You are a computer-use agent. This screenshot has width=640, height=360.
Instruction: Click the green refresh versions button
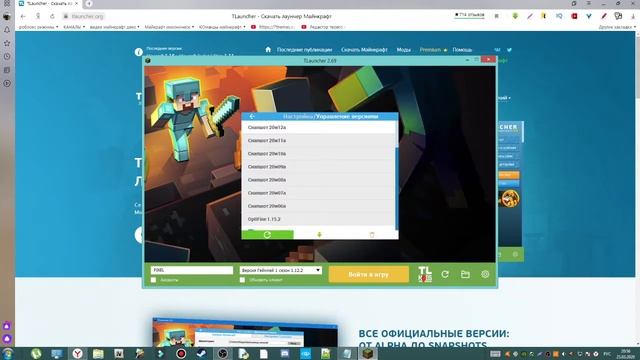pyautogui.click(x=267, y=235)
